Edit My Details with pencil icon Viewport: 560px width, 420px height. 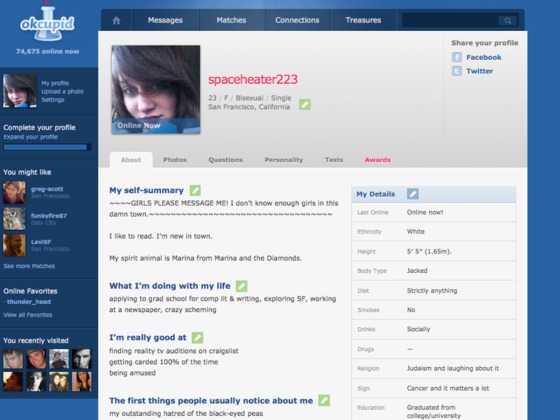[413, 194]
